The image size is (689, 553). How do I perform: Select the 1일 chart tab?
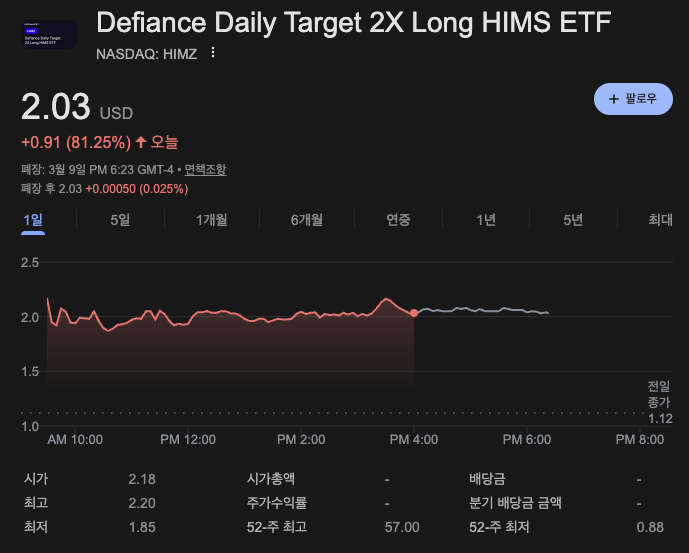tap(33, 219)
